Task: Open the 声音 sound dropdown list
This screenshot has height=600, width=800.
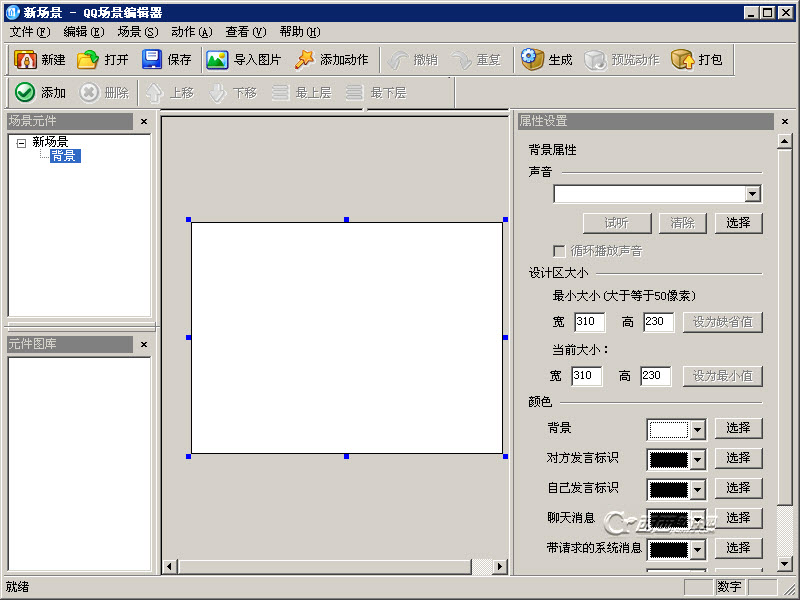Action: point(753,194)
